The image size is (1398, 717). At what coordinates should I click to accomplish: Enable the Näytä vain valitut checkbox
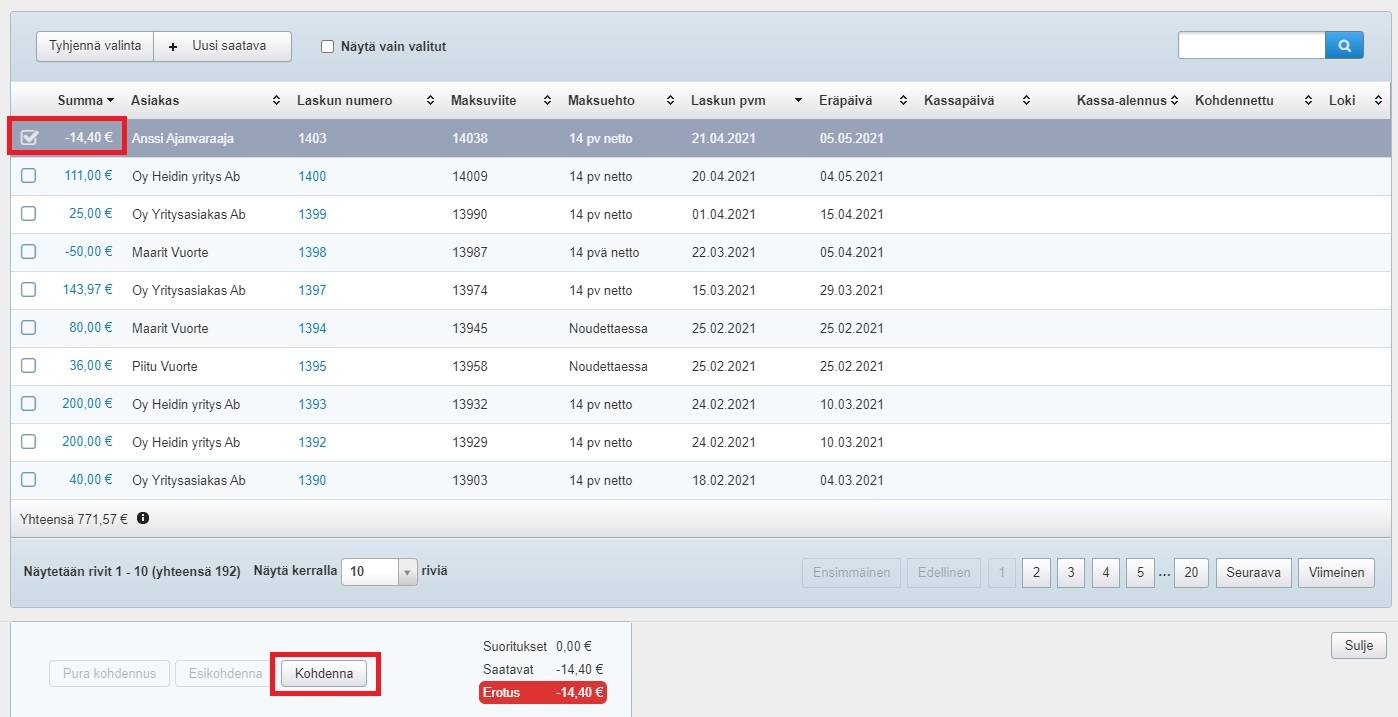pos(327,46)
